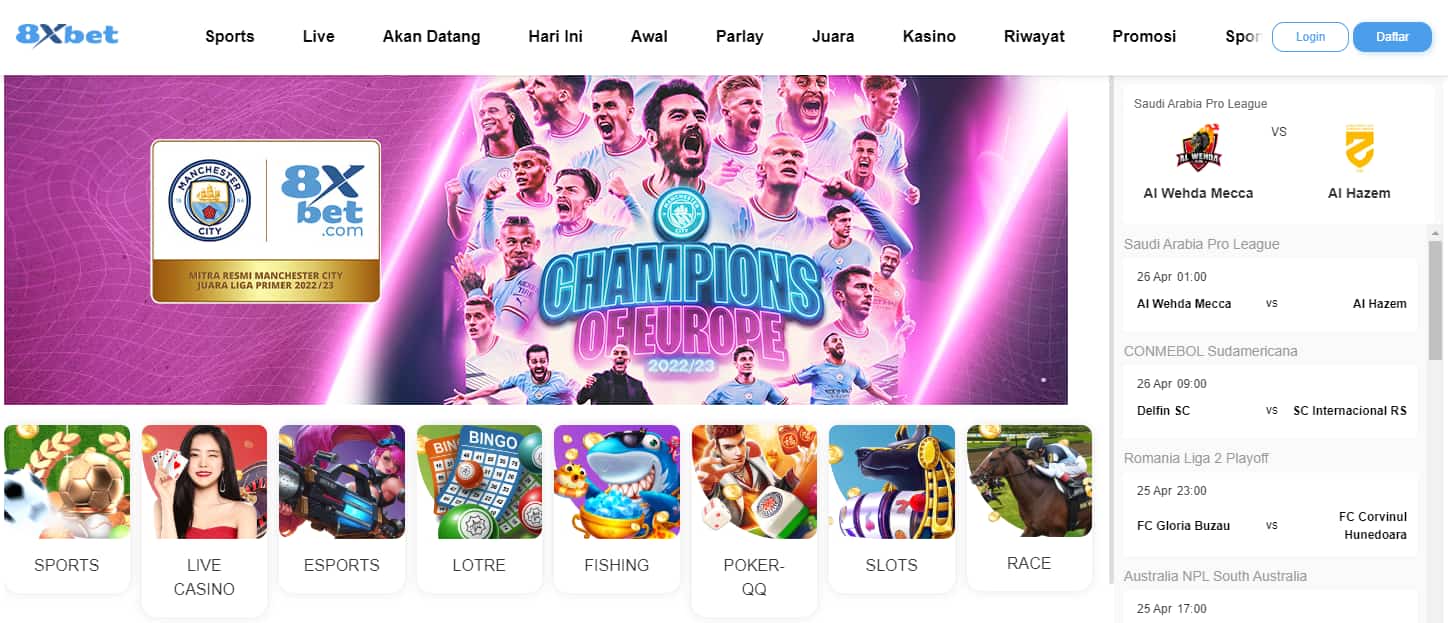Click the 8Xbet logo in the header
Viewport: 1448px width, 623px height.
pos(67,36)
